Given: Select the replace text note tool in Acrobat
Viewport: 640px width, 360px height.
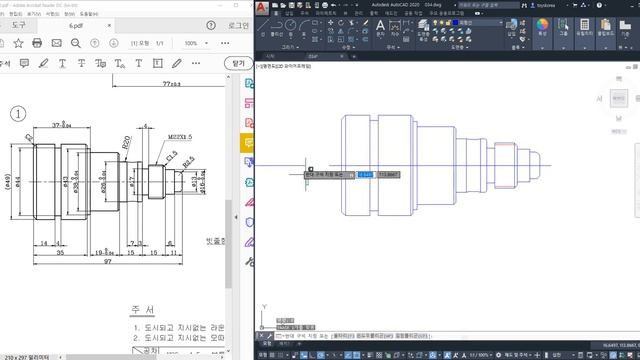Looking at the screenshot, I should (100, 63).
